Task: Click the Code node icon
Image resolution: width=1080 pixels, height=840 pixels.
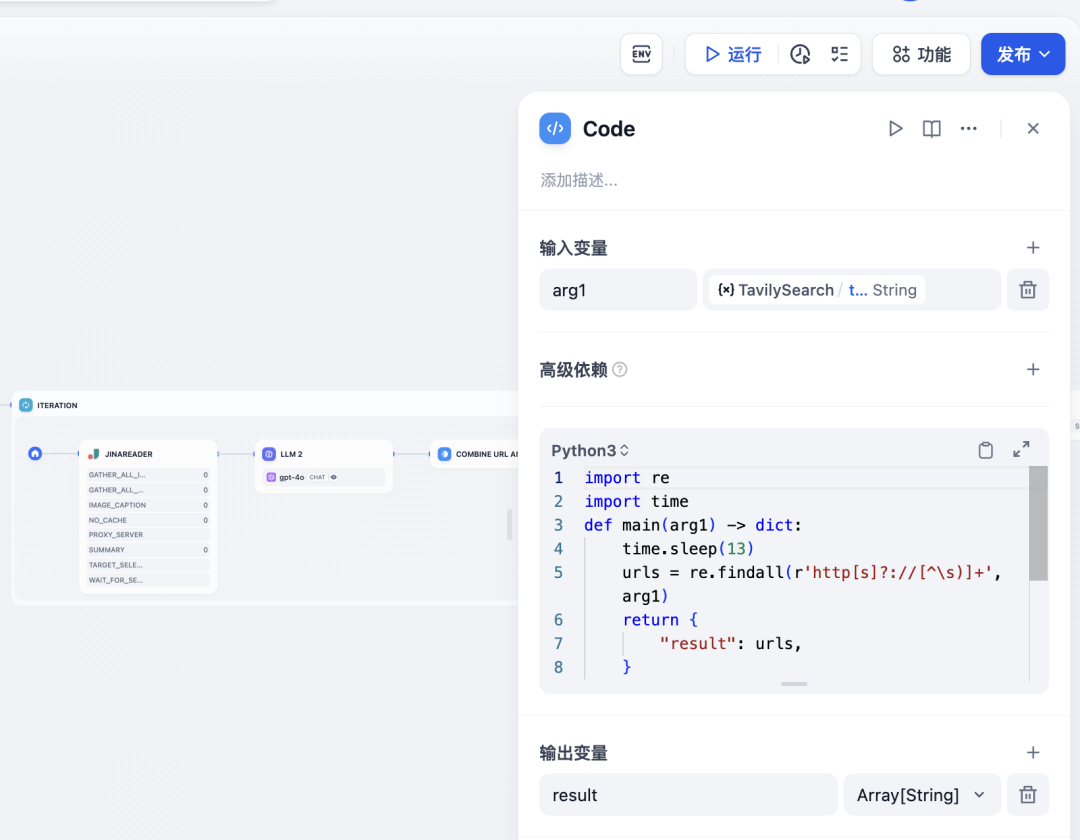Action: 555,128
